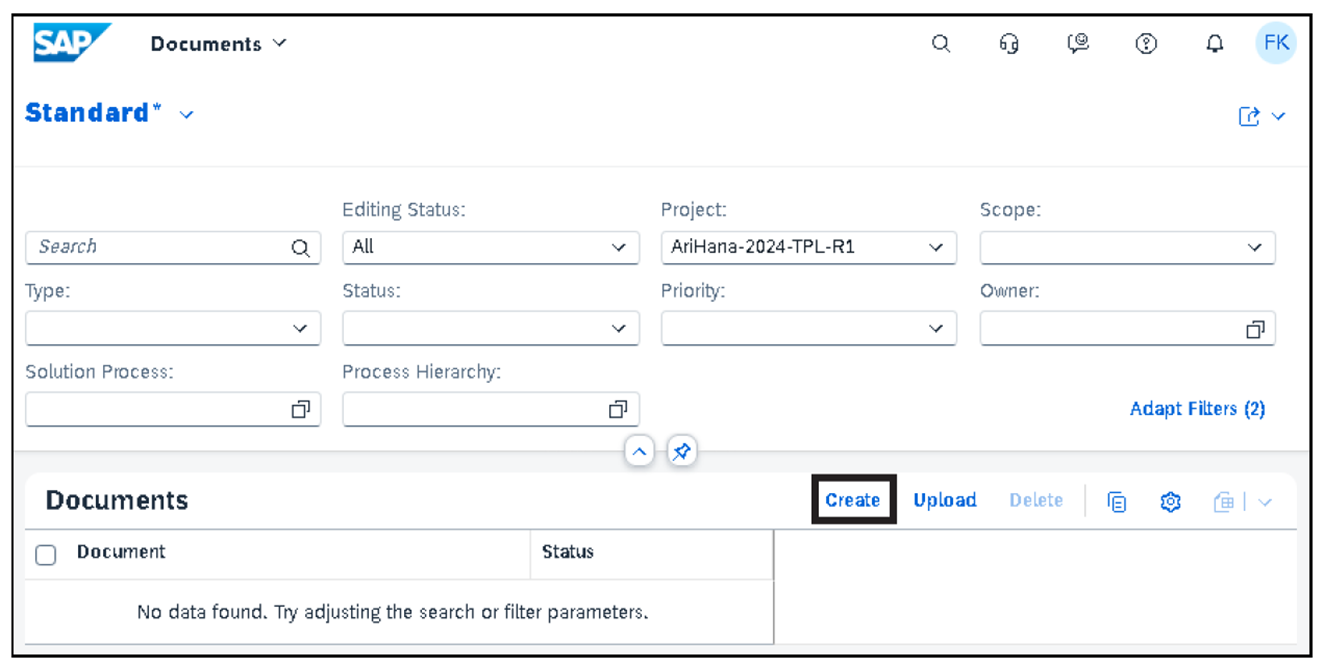Click Create to add a document
The image size is (1327, 672).
click(x=852, y=500)
